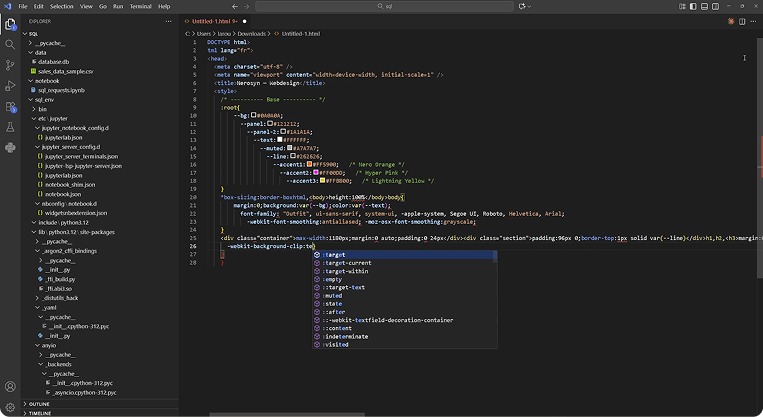This screenshot has height=417, width=763.
Task: Open Source Control view icon
Action: pyautogui.click(x=10, y=65)
